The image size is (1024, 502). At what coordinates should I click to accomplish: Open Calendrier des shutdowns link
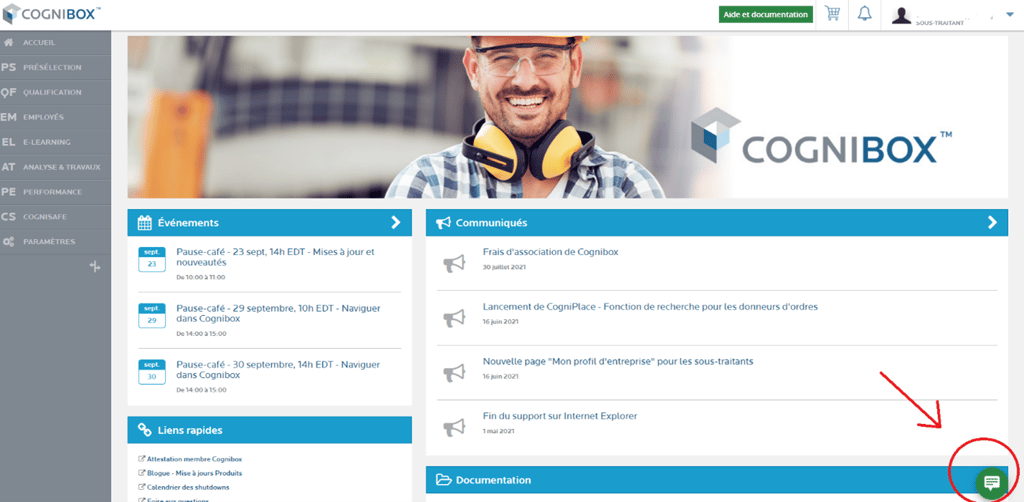point(187,487)
